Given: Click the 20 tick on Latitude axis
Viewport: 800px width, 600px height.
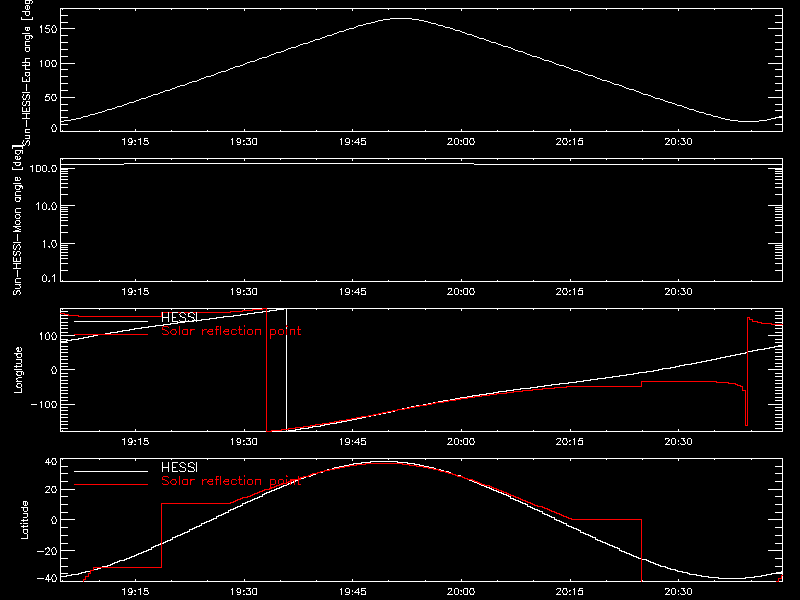Looking at the screenshot, I should 51,490.
